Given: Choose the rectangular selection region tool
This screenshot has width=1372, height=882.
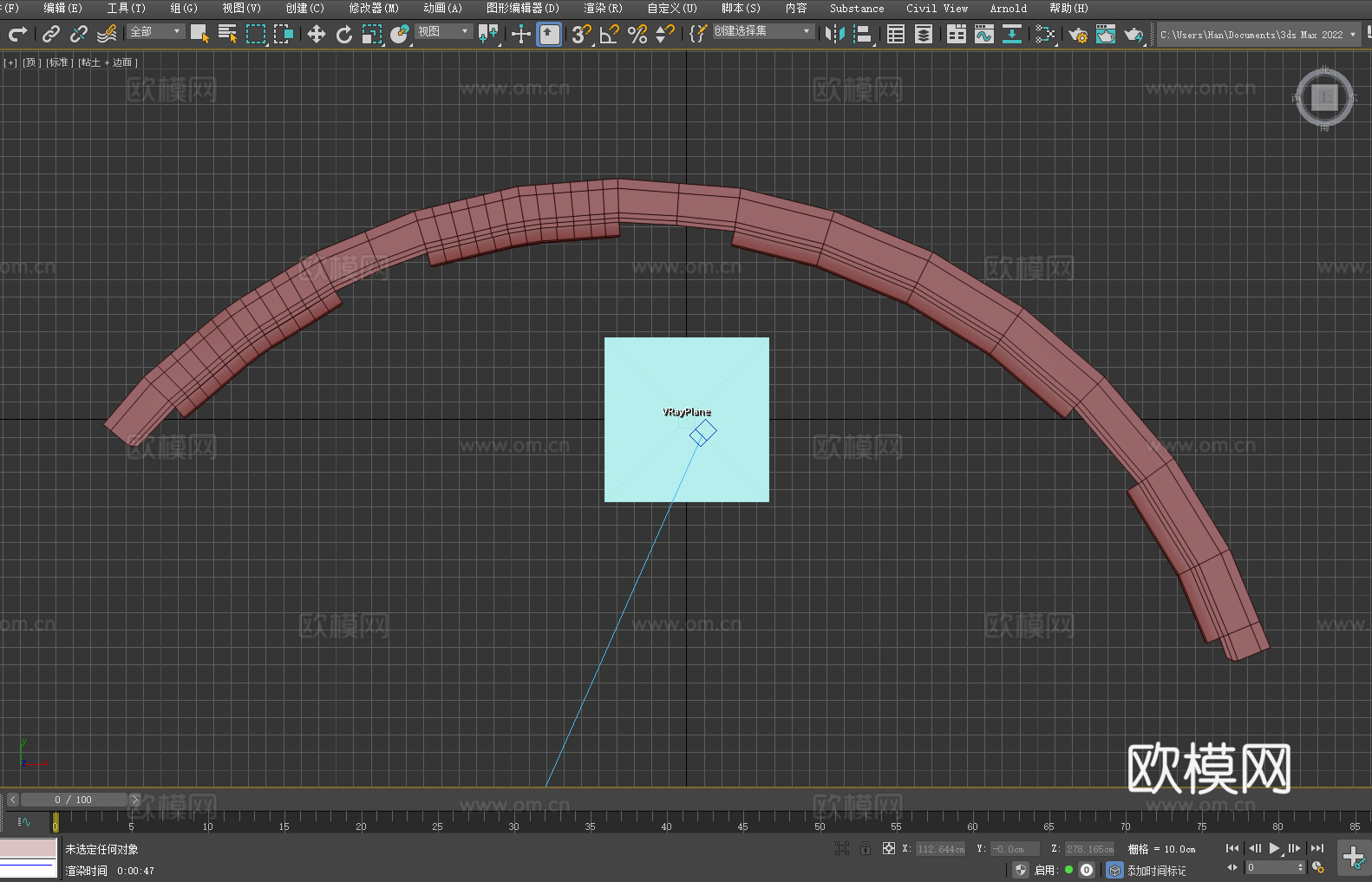Looking at the screenshot, I should (256, 34).
